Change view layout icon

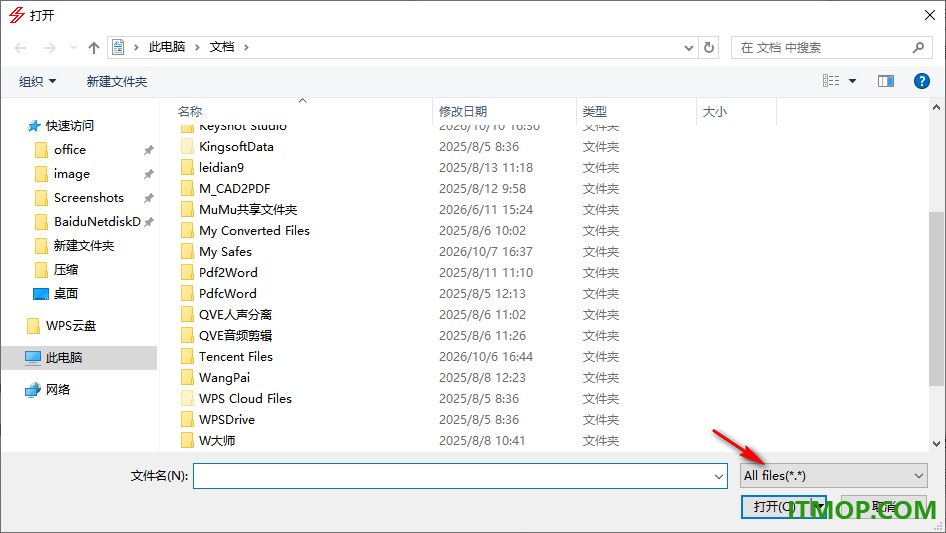click(x=831, y=81)
